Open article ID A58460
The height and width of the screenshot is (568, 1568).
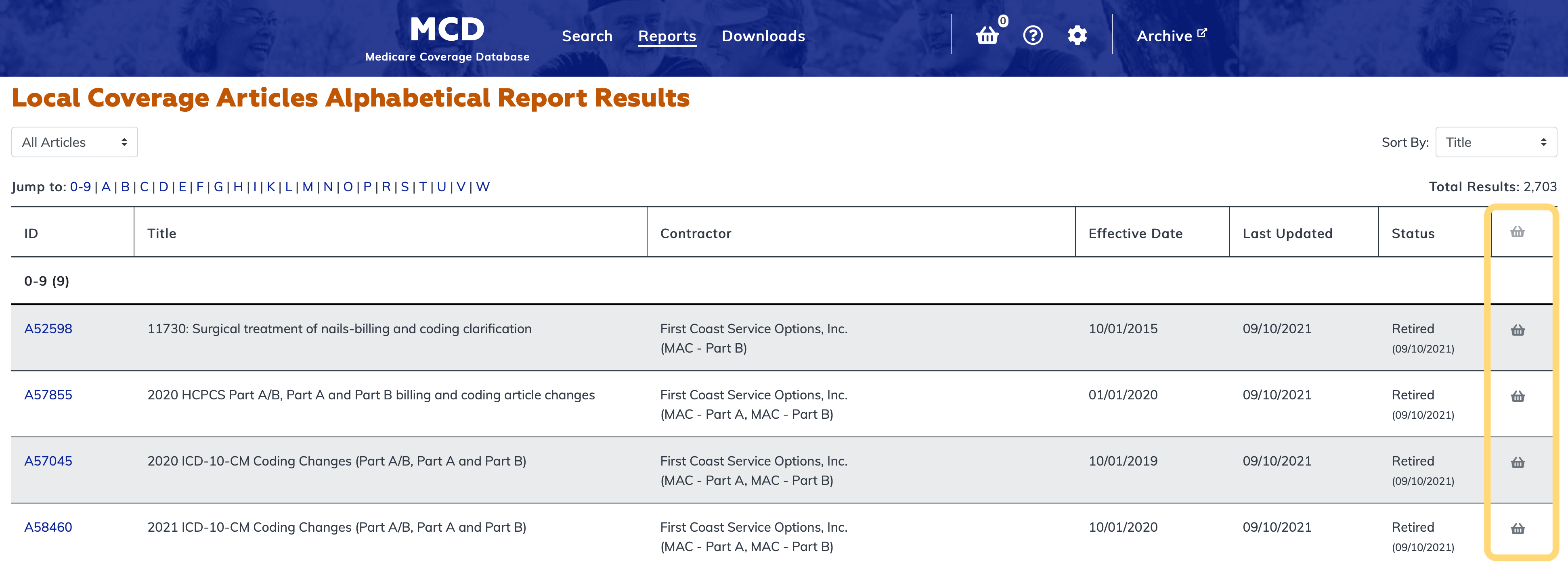[x=48, y=527]
